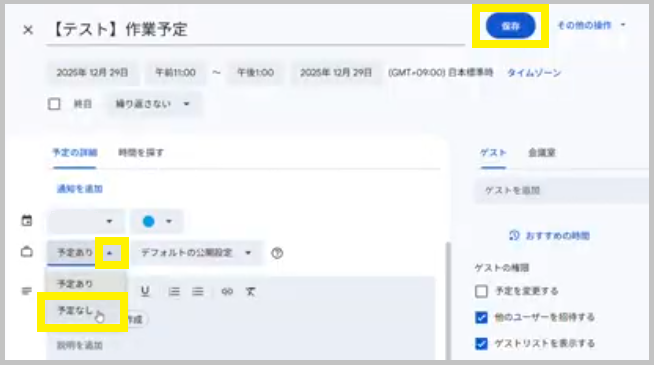Select end time 午後1:00
Screen dimensions: 654x365
click(x=255, y=73)
